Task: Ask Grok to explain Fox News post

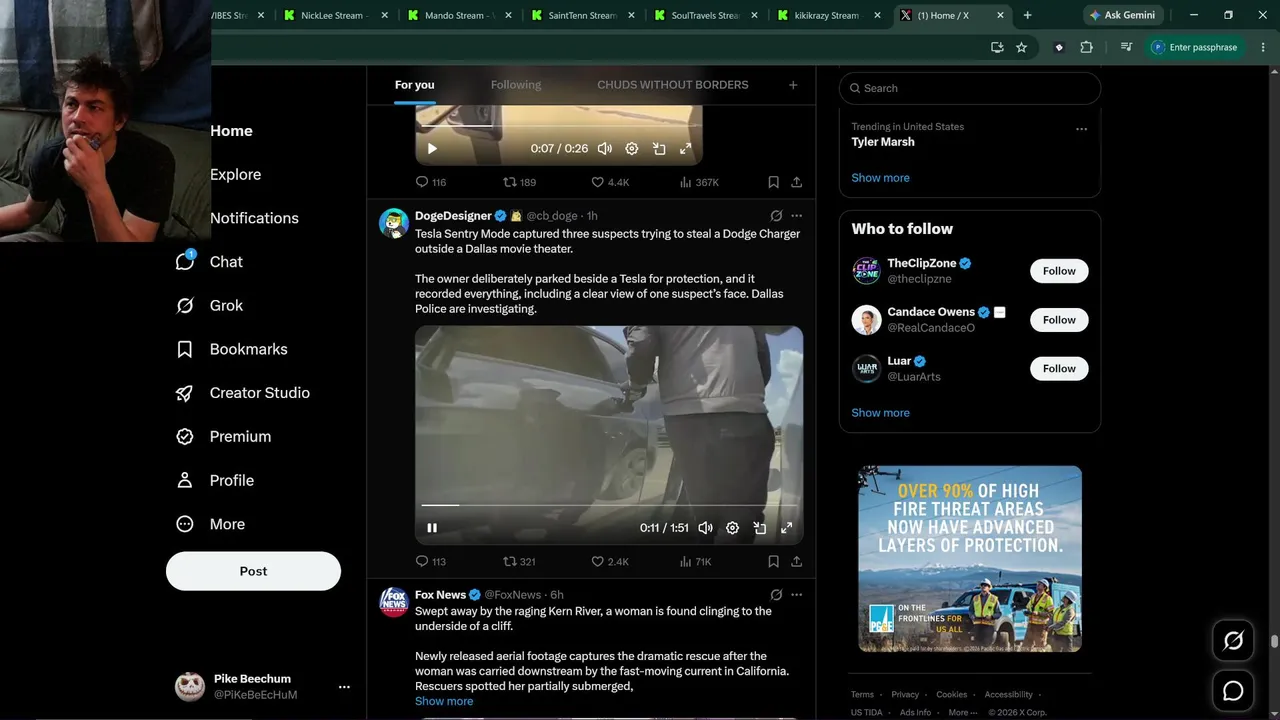Action: (776, 595)
